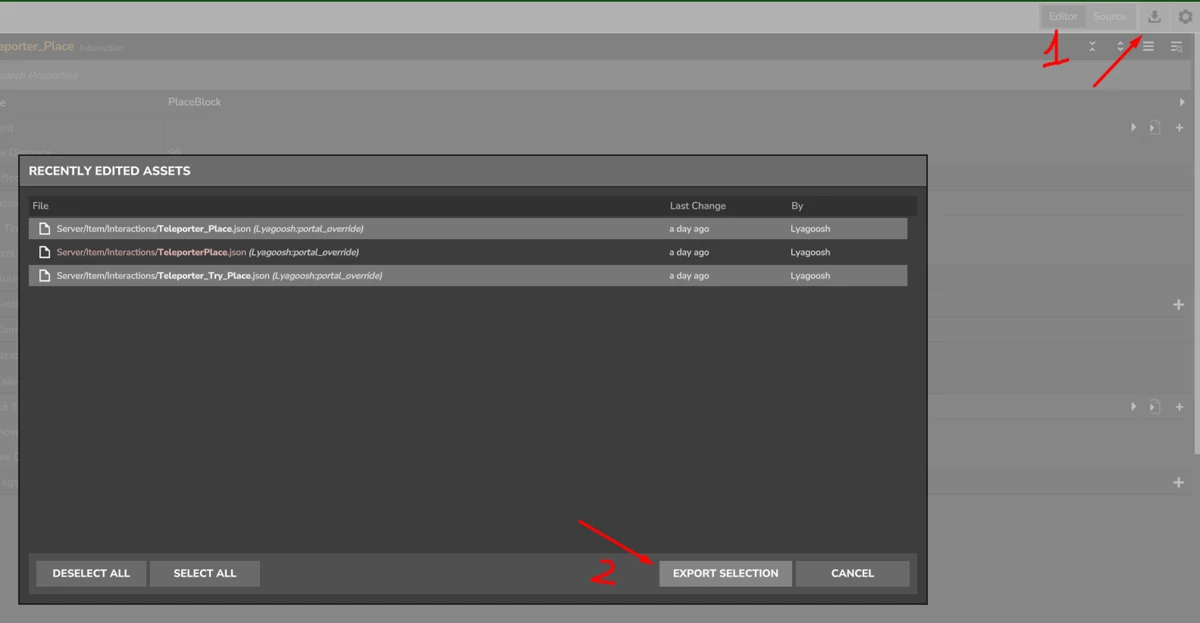
Task: Click the export download icon in top bar
Action: [1154, 17]
